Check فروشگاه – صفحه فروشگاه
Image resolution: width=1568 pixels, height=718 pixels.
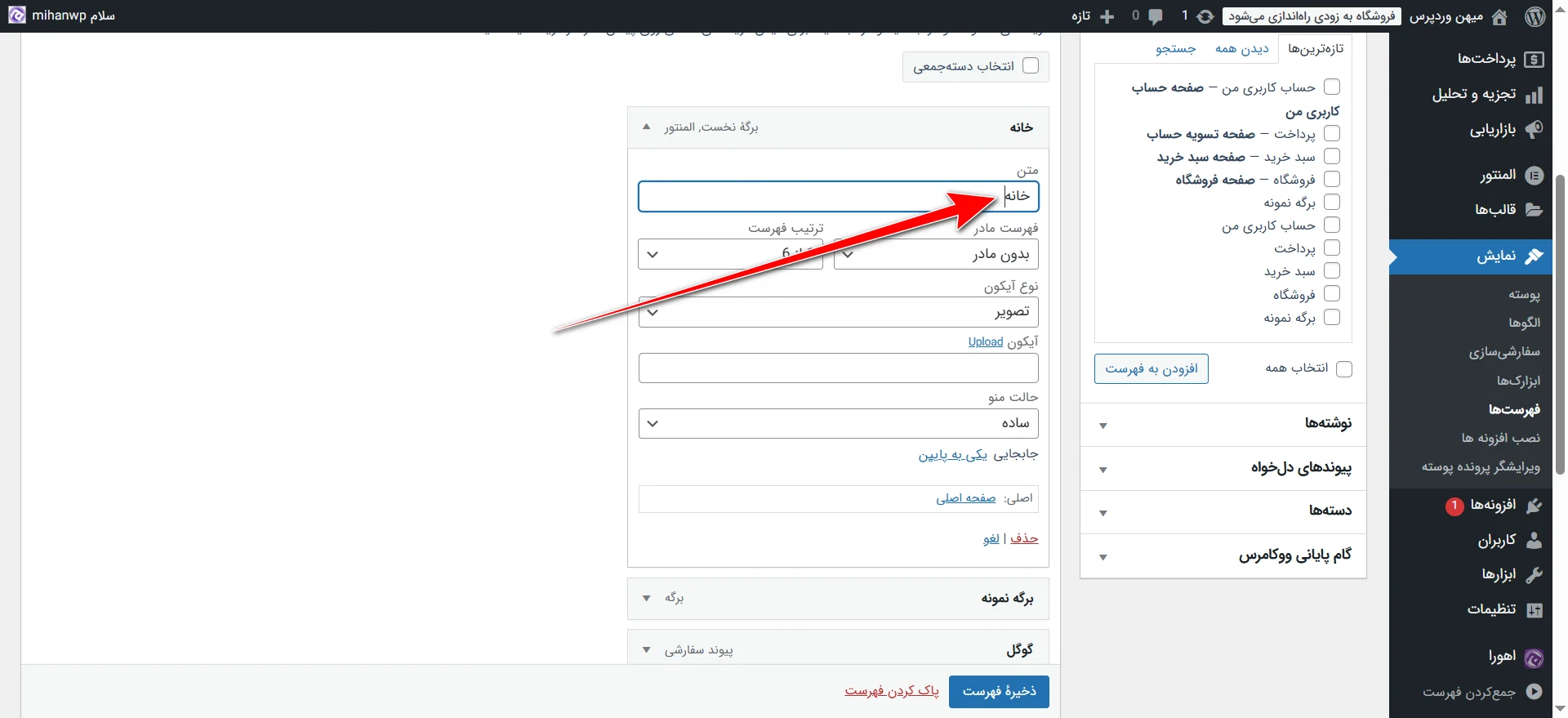[x=1332, y=179]
